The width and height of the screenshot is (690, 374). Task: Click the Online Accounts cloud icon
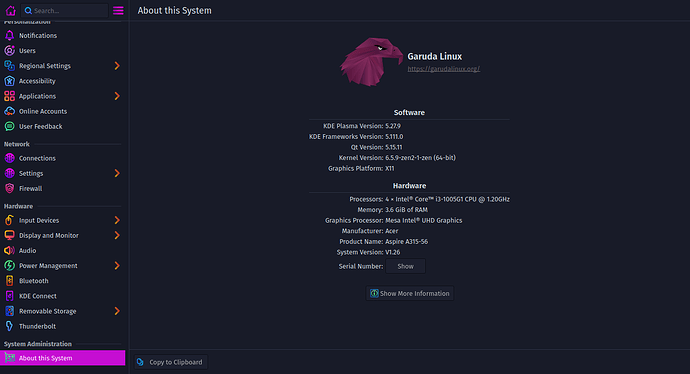click(9, 111)
